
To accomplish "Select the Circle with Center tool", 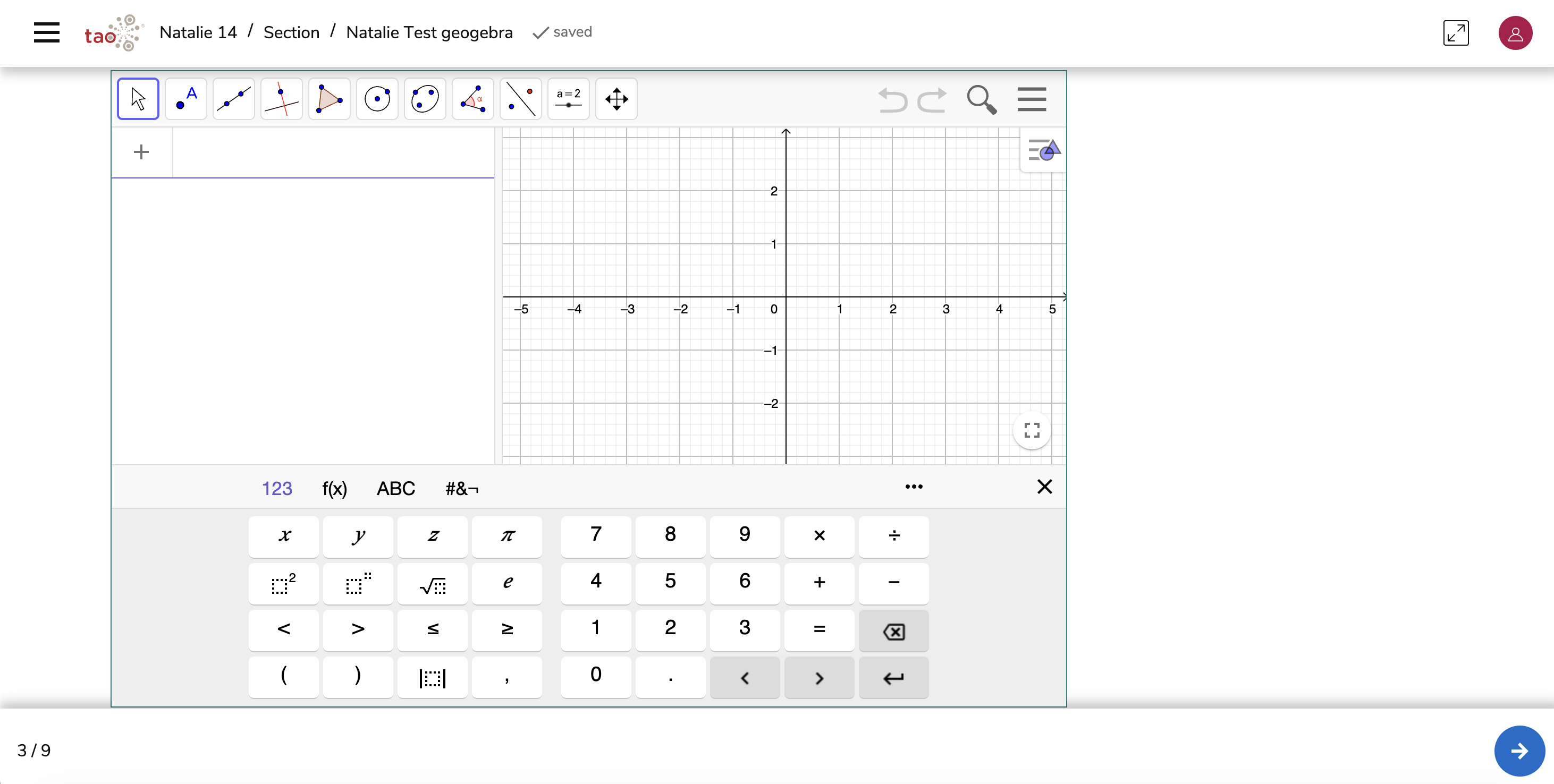I will (377, 98).
